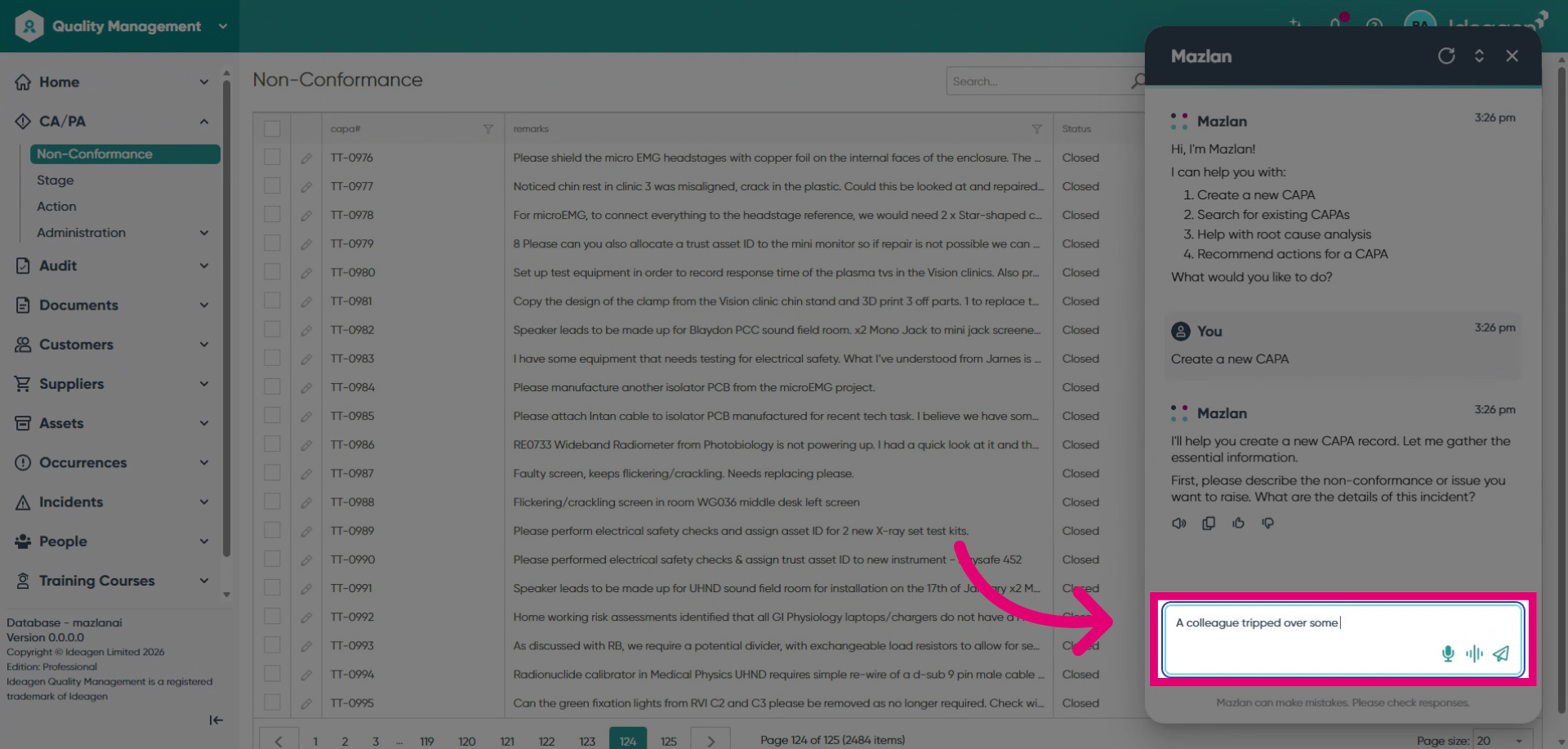
Task: Click the edit pencil for TT-0980
Action: (x=306, y=273)
